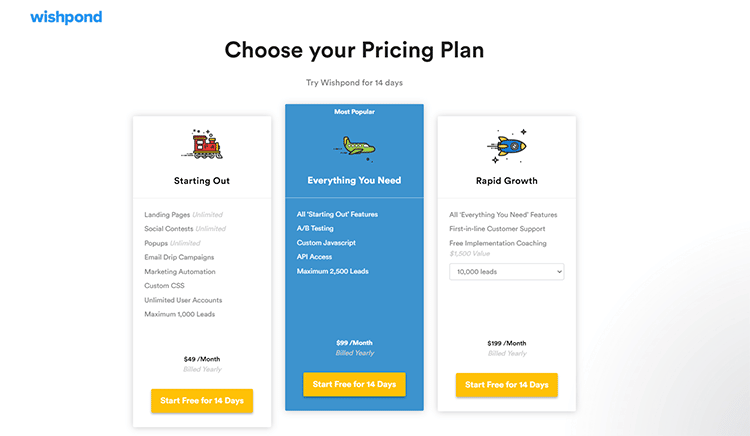Click the Rapid Growth plan title
This screenshot has height=436, width=750.
pyautogui.click(x=506, y=181)
